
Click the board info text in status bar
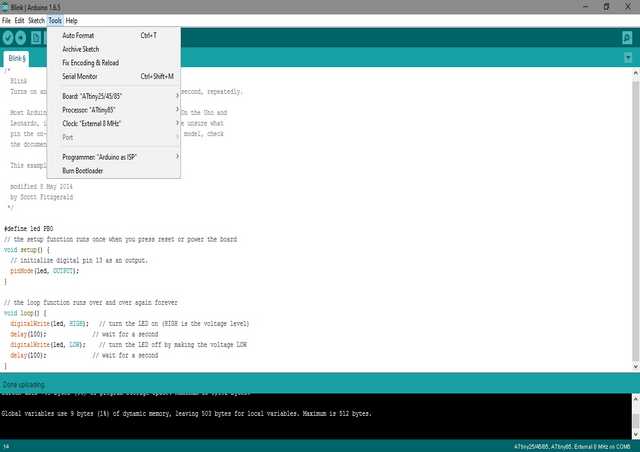572,447
